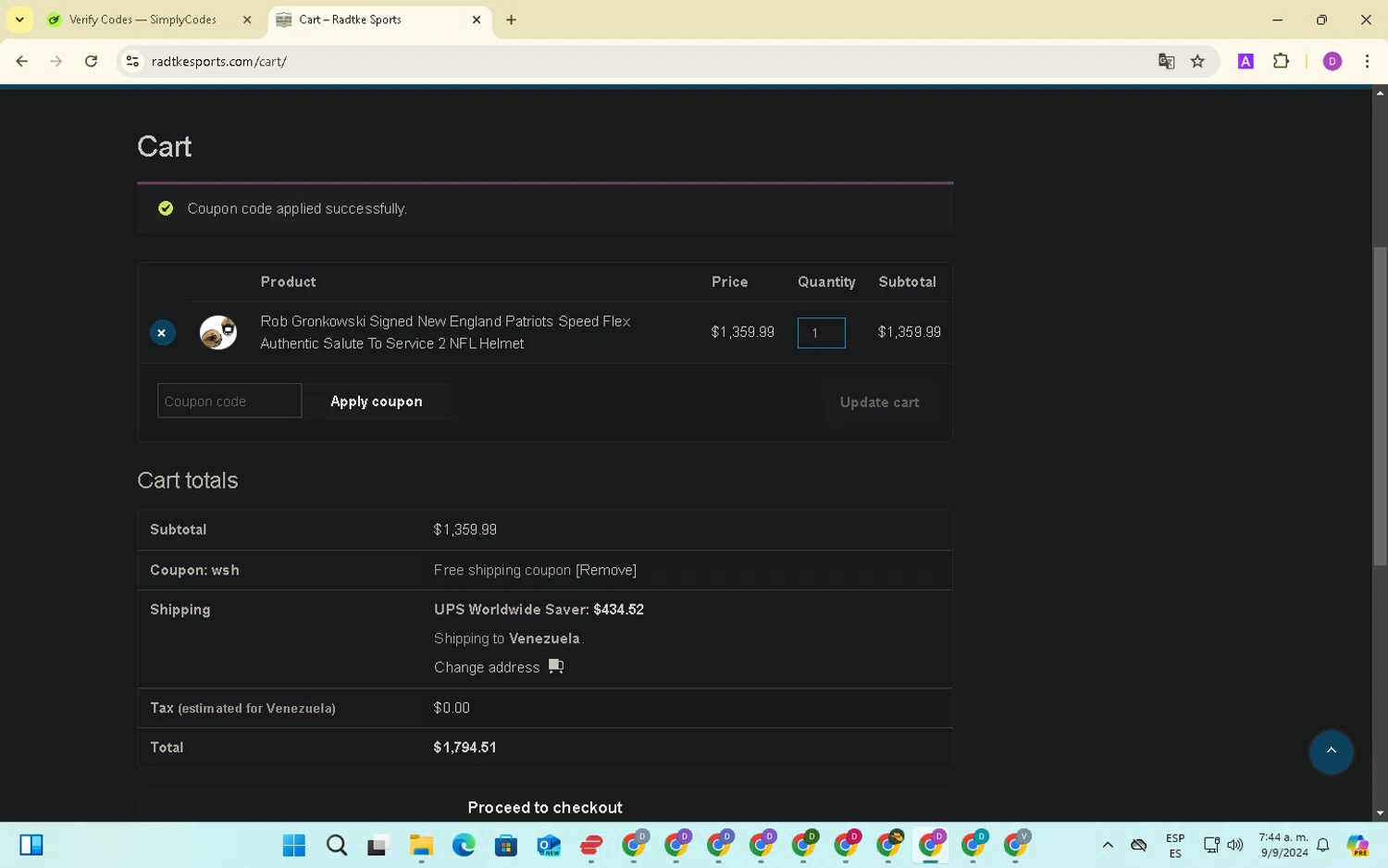Open the Extensions puzzle menu
This screenshot has height=868, width=1388.
(x=1281, y=61)
